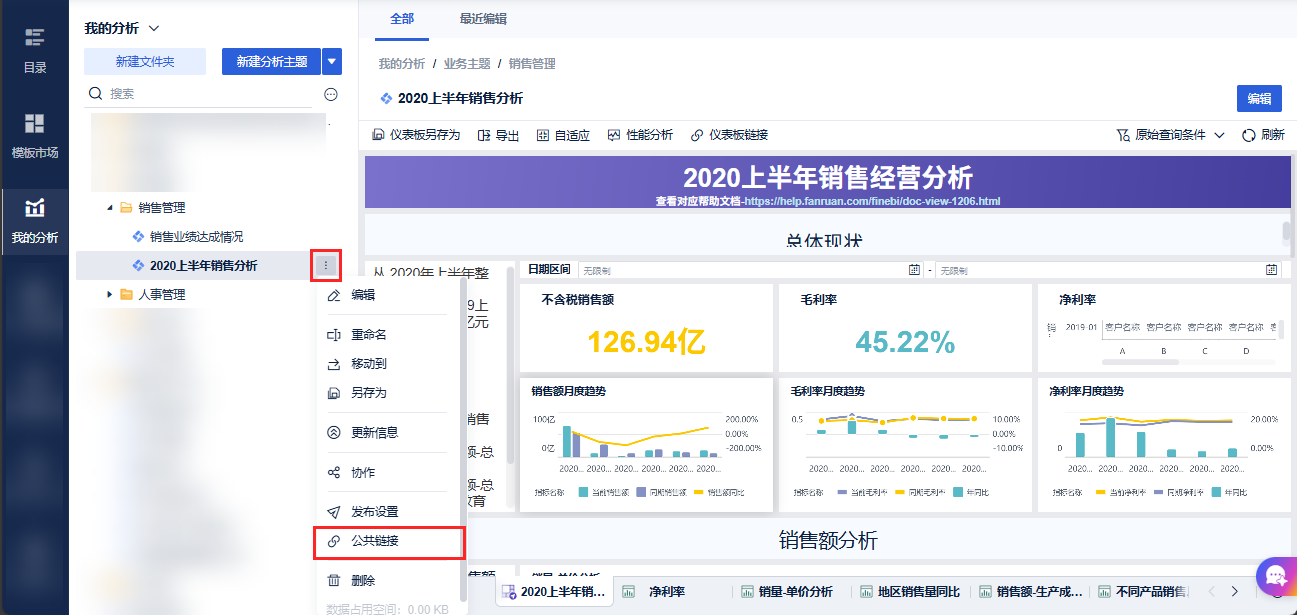This screenshot has height=615, width=1297.
Task: Click the 搜索 search input field
Action: (200, 94)
